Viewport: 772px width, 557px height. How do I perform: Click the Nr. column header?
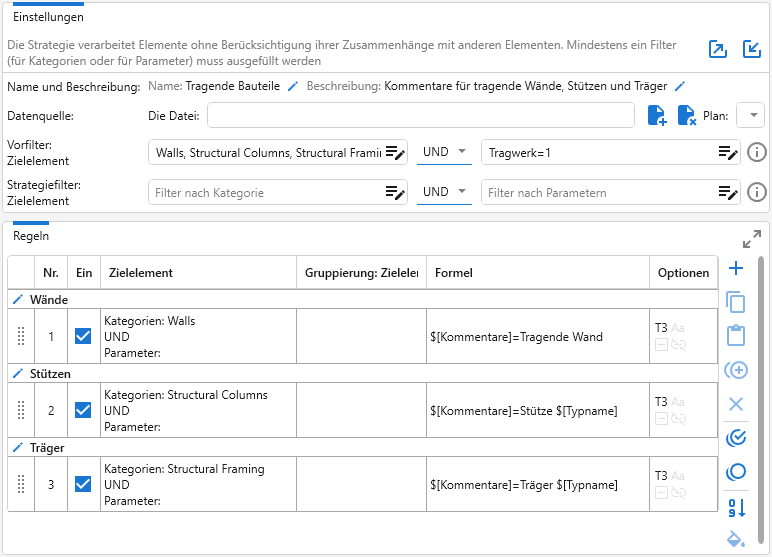(x=51, y=273)
